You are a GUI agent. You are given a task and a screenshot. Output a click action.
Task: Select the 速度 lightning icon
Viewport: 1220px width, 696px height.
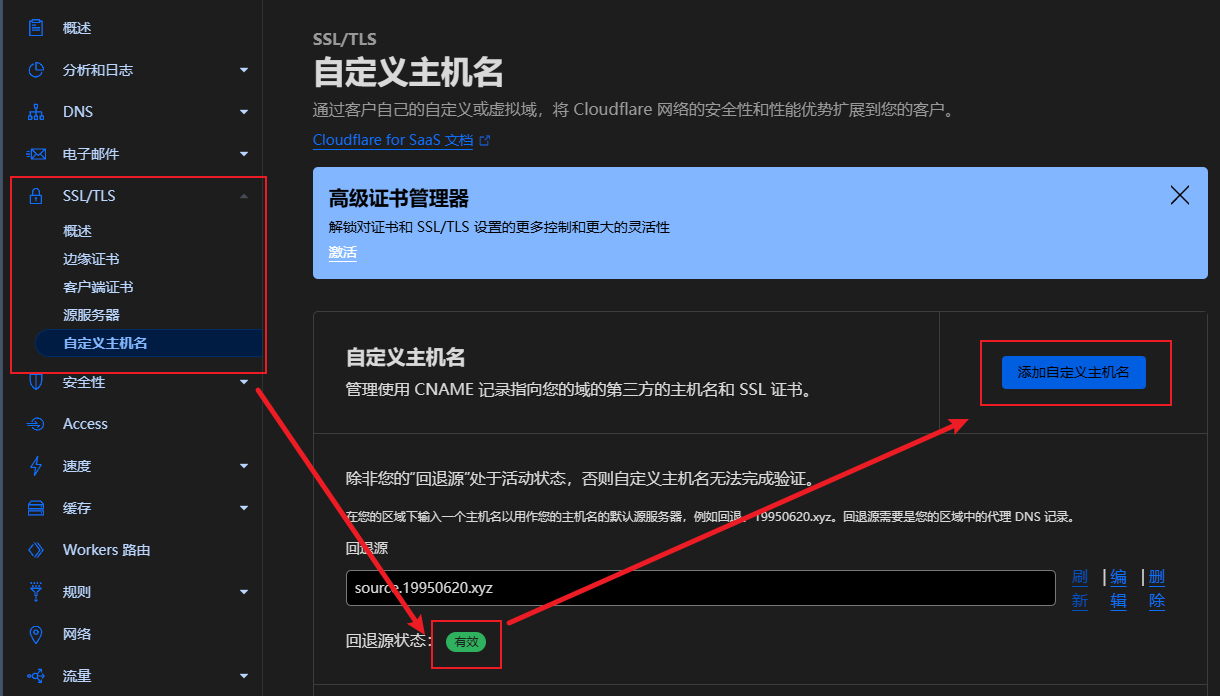(36, 465)
